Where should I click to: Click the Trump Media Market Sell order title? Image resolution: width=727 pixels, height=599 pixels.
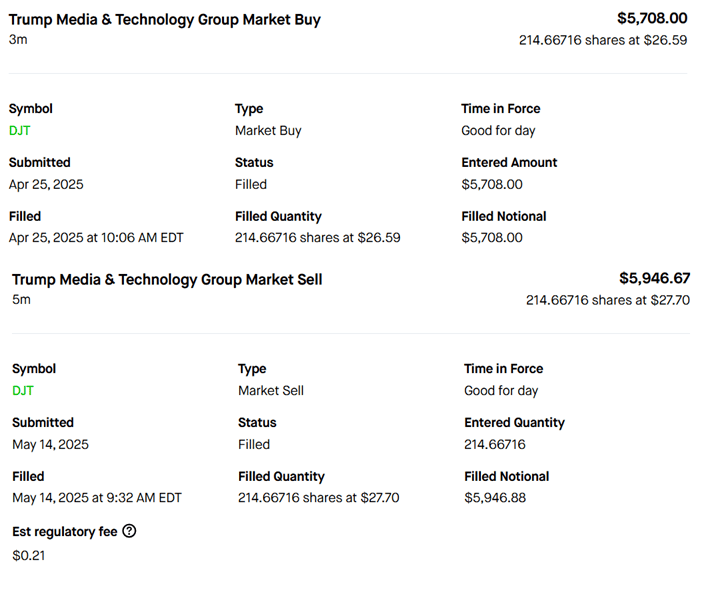167,279
